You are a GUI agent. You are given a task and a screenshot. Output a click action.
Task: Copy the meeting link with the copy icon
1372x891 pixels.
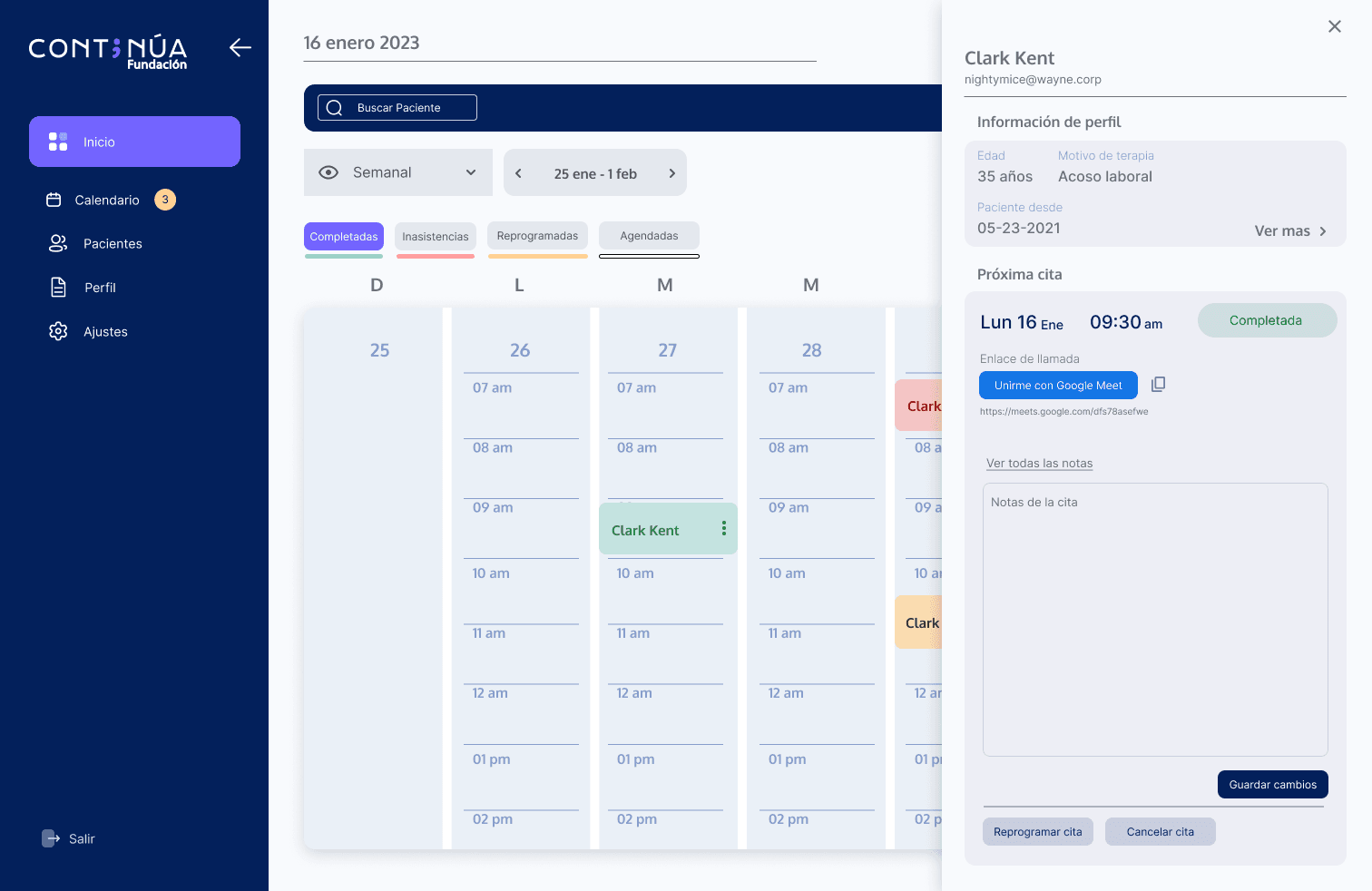pos(1158,385)
